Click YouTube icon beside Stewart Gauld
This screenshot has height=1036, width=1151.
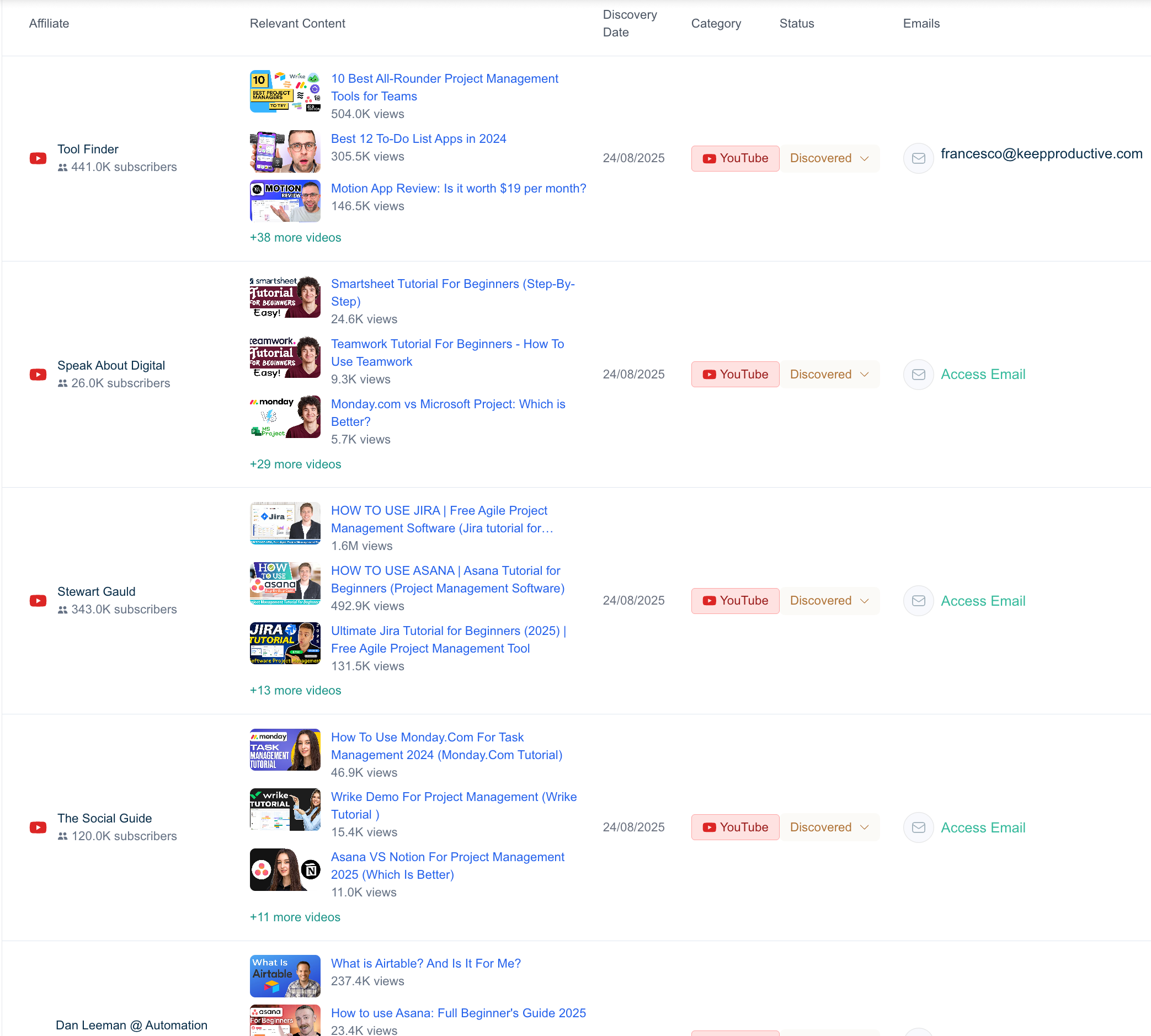pos(38,601)
